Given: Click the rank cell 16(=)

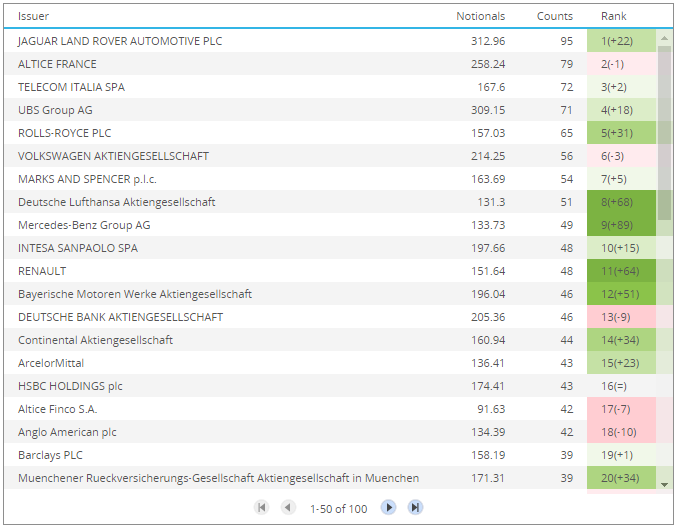Looking at the screenshot, I should coord(621,386).
